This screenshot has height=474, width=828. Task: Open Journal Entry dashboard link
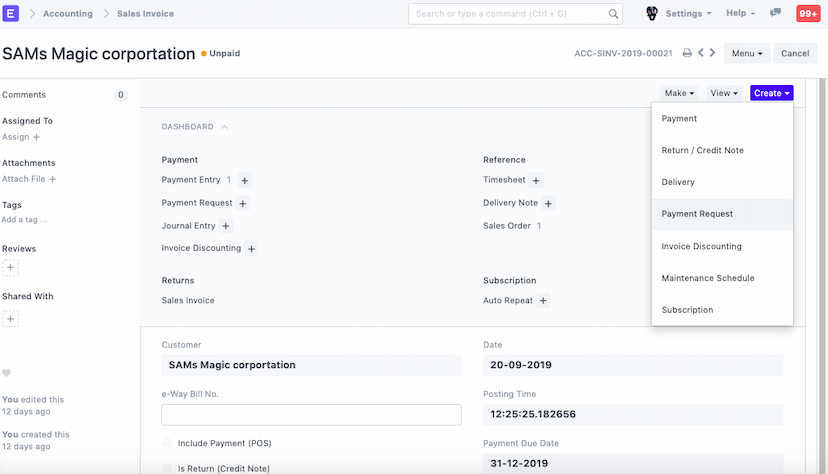[x=189, y=226]
